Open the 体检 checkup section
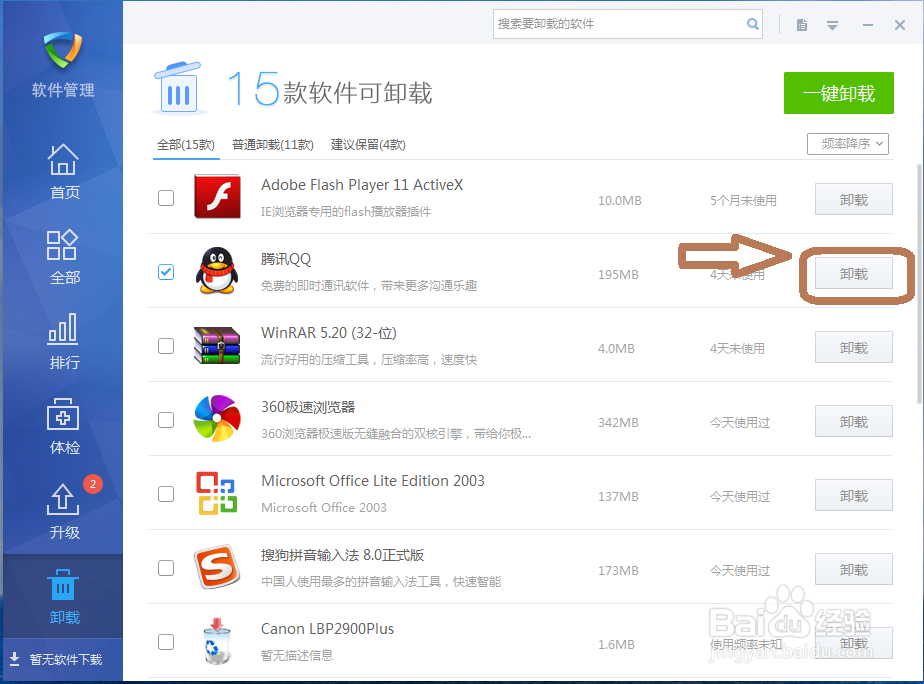 pyautogui.click(x=64, y=427)
